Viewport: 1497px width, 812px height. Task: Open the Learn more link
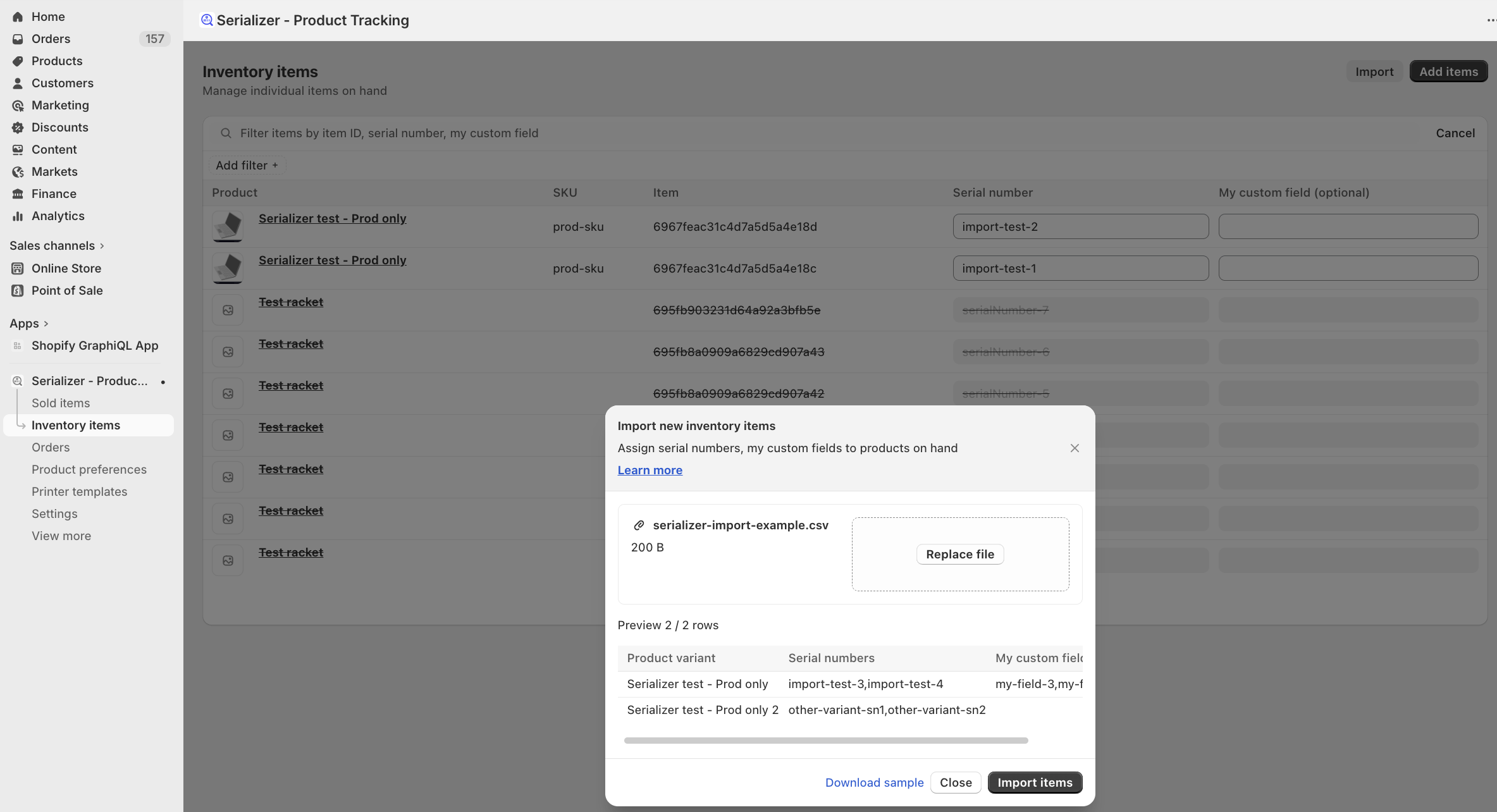coord(650,471)
